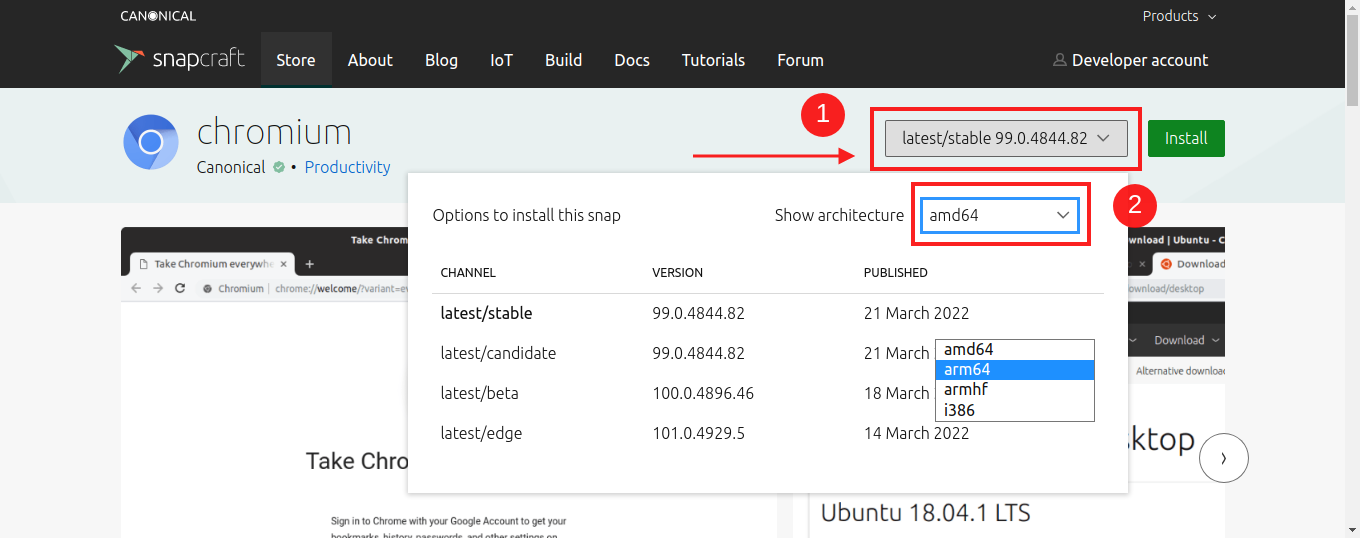Select arm64 in the architecture list
The image size is (1360, 538).
[1015, 369]
